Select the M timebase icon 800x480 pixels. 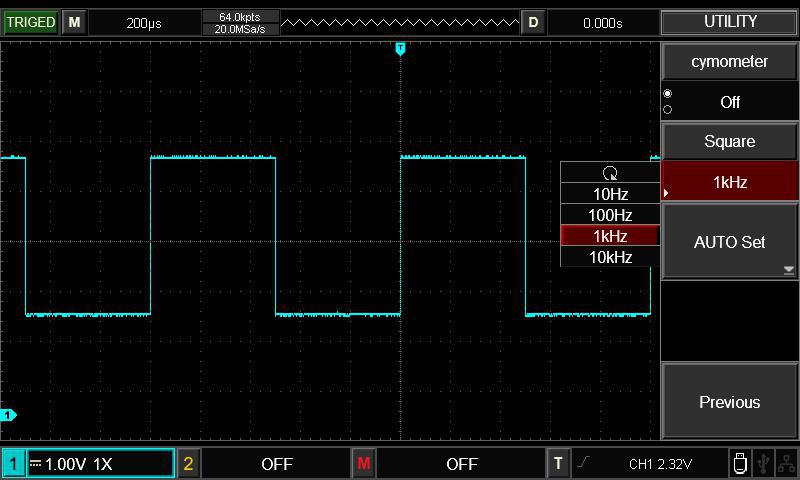tap(74, 22)
